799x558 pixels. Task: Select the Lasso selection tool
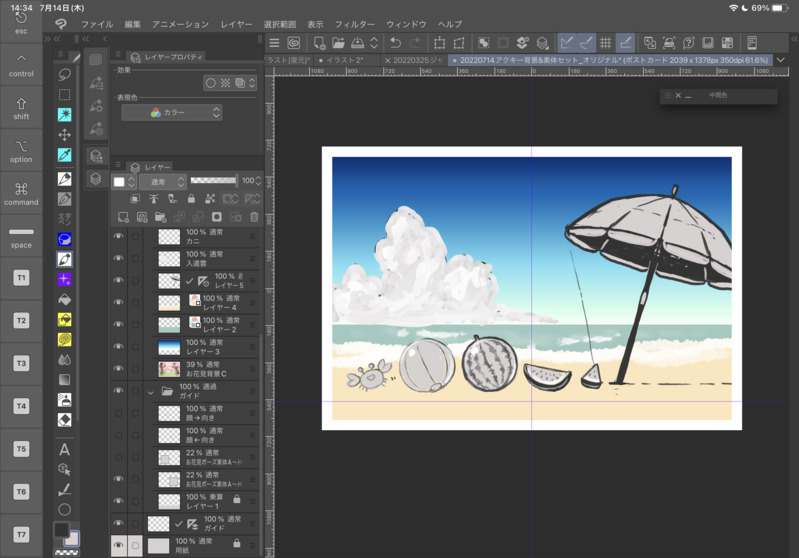[x=64, y=75]
